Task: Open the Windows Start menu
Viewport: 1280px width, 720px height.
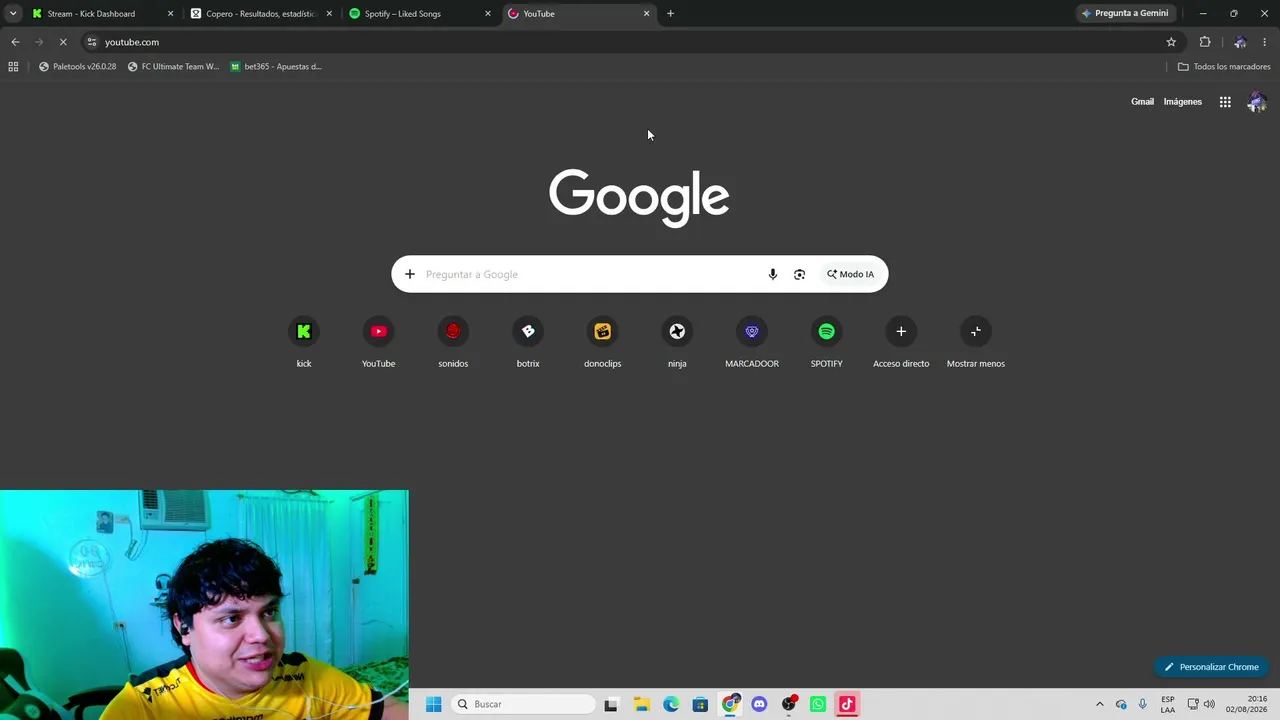Action: point(433,704)
